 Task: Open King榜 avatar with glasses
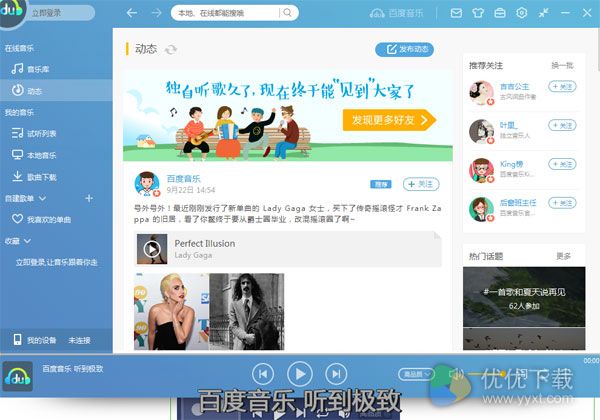(x=481, y=170)
